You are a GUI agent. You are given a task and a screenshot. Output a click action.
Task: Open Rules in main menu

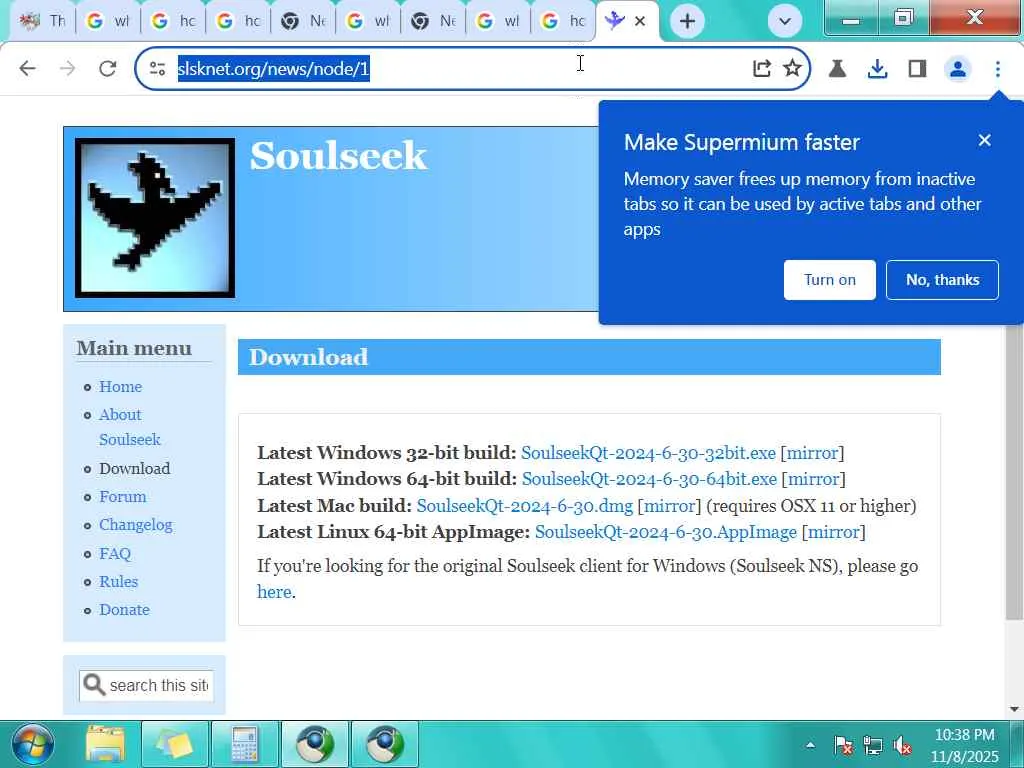point(118,581)
